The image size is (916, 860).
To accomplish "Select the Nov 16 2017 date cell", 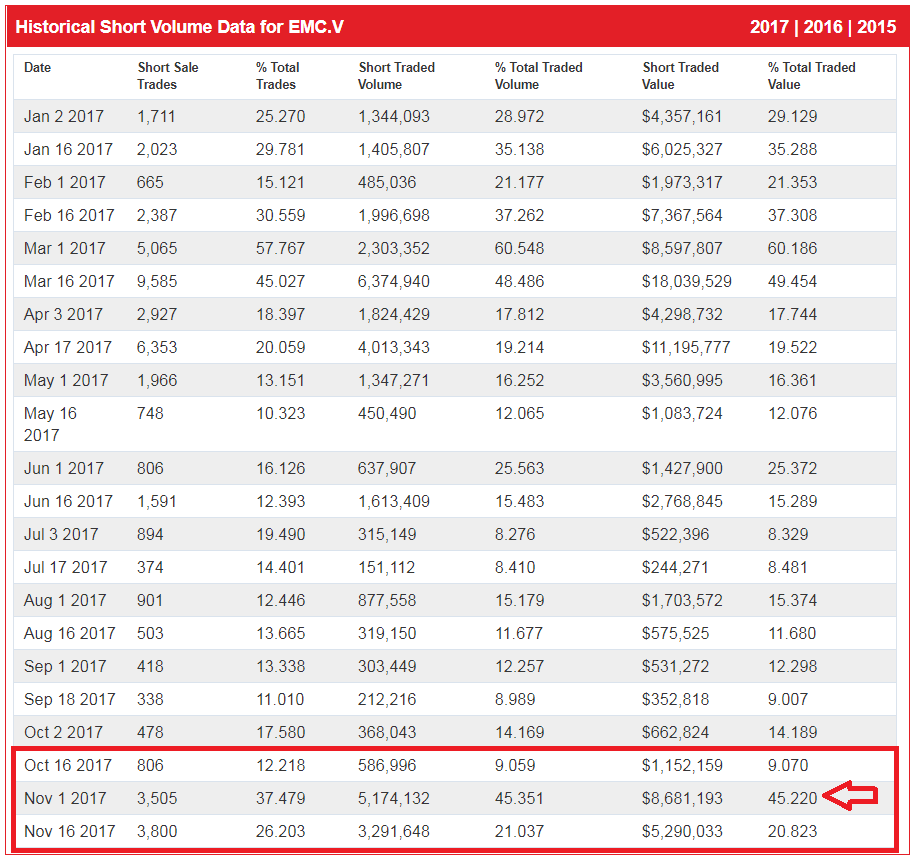I will pos(70,831).
